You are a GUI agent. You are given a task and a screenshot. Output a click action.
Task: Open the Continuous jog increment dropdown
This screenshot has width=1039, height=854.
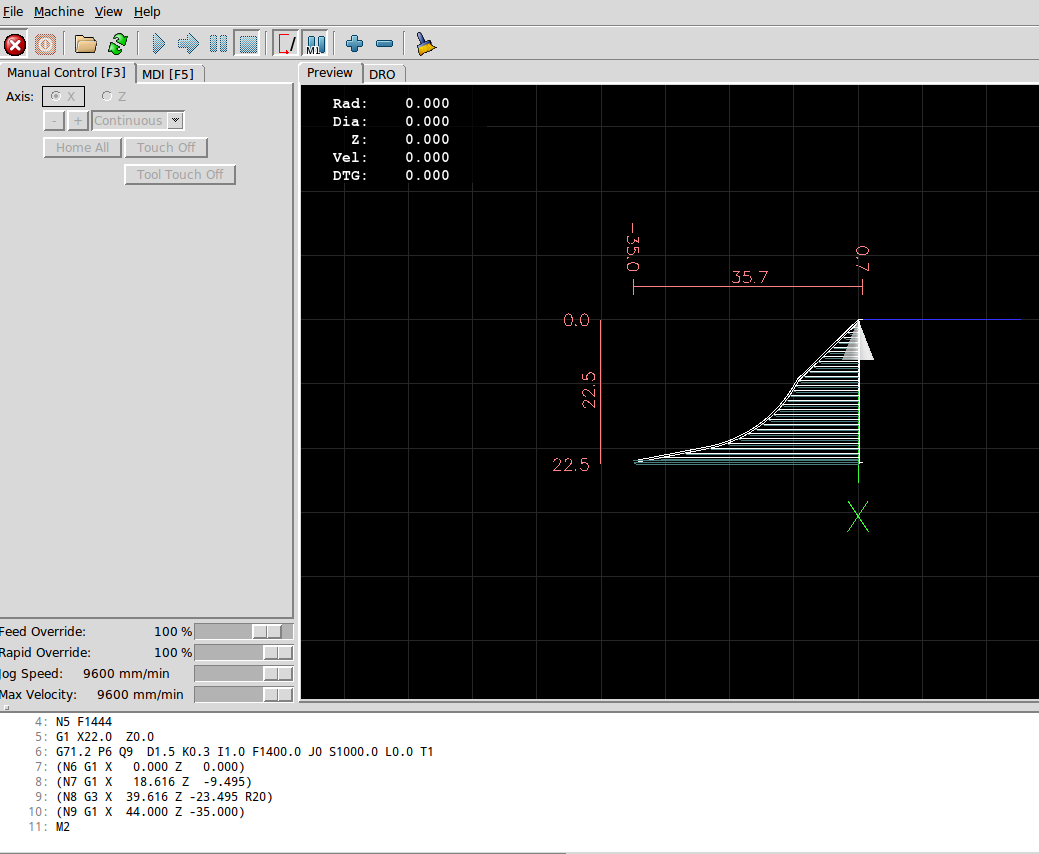click(176, 121)
